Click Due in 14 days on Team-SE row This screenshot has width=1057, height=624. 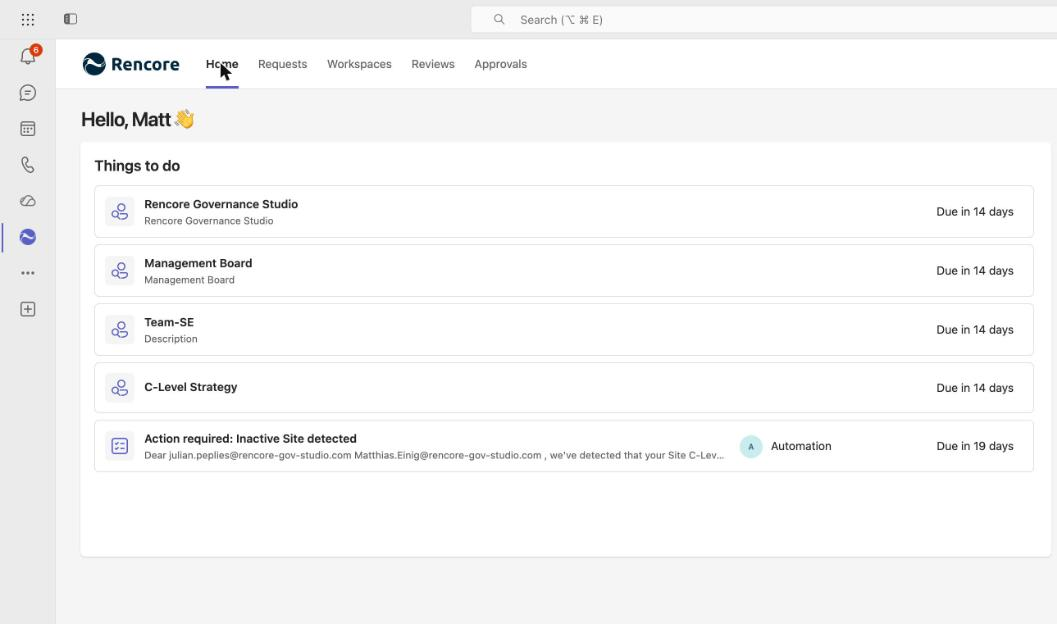[975, 330]
